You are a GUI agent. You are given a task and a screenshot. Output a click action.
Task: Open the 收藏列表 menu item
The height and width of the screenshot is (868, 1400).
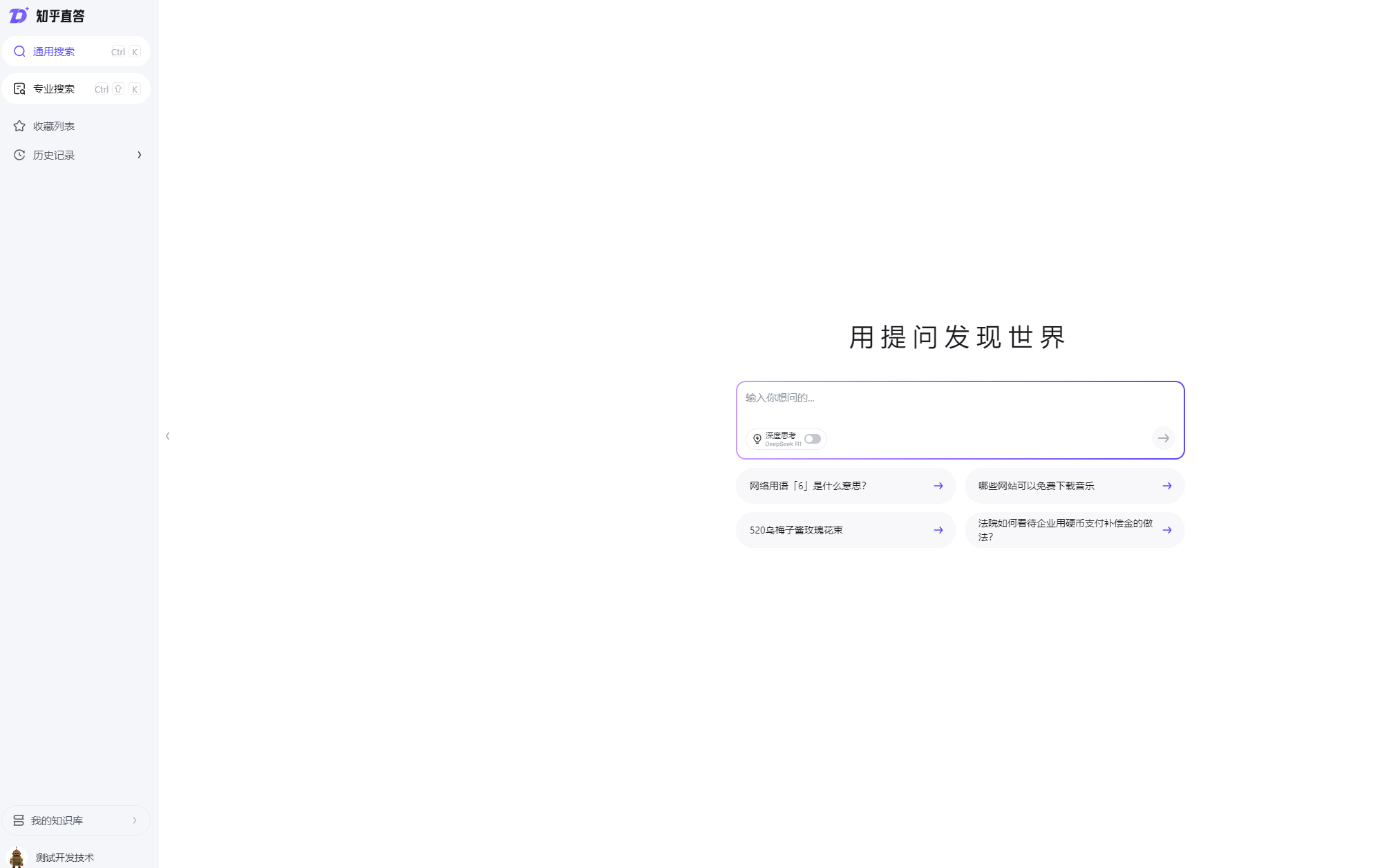(54, 126)
